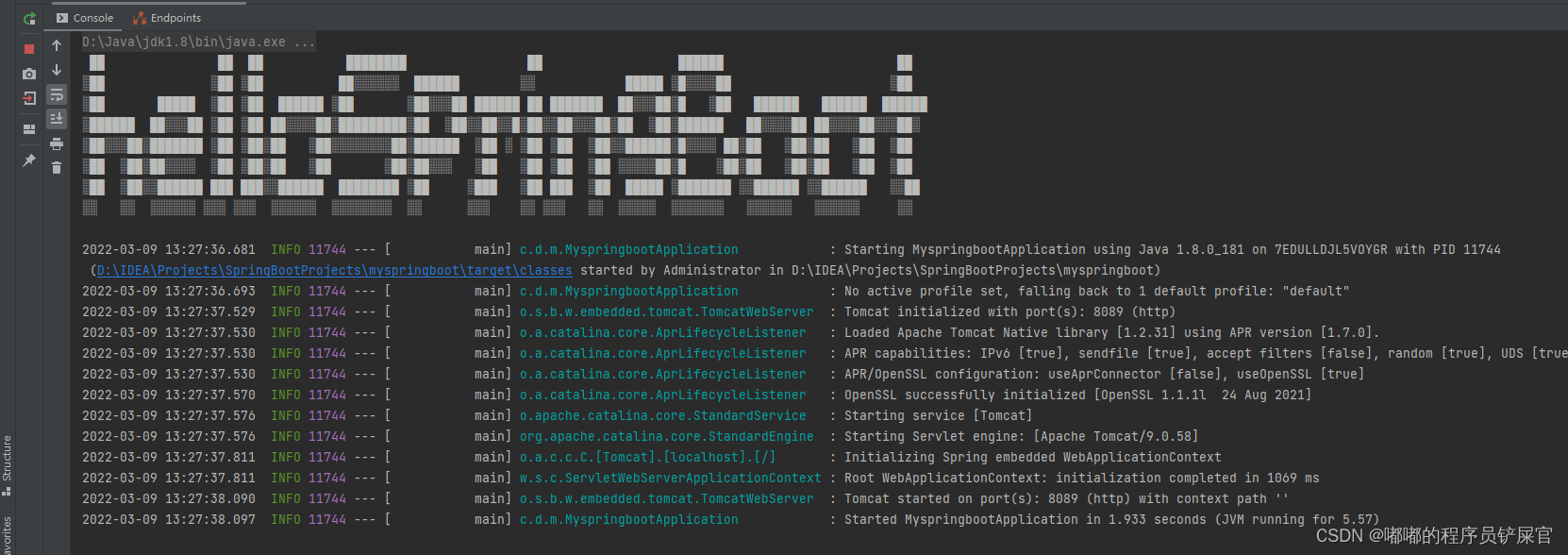This screenshot has height=555, width=1568.
Task: Expand folded java.exe command line
Action: coord(198,42)
